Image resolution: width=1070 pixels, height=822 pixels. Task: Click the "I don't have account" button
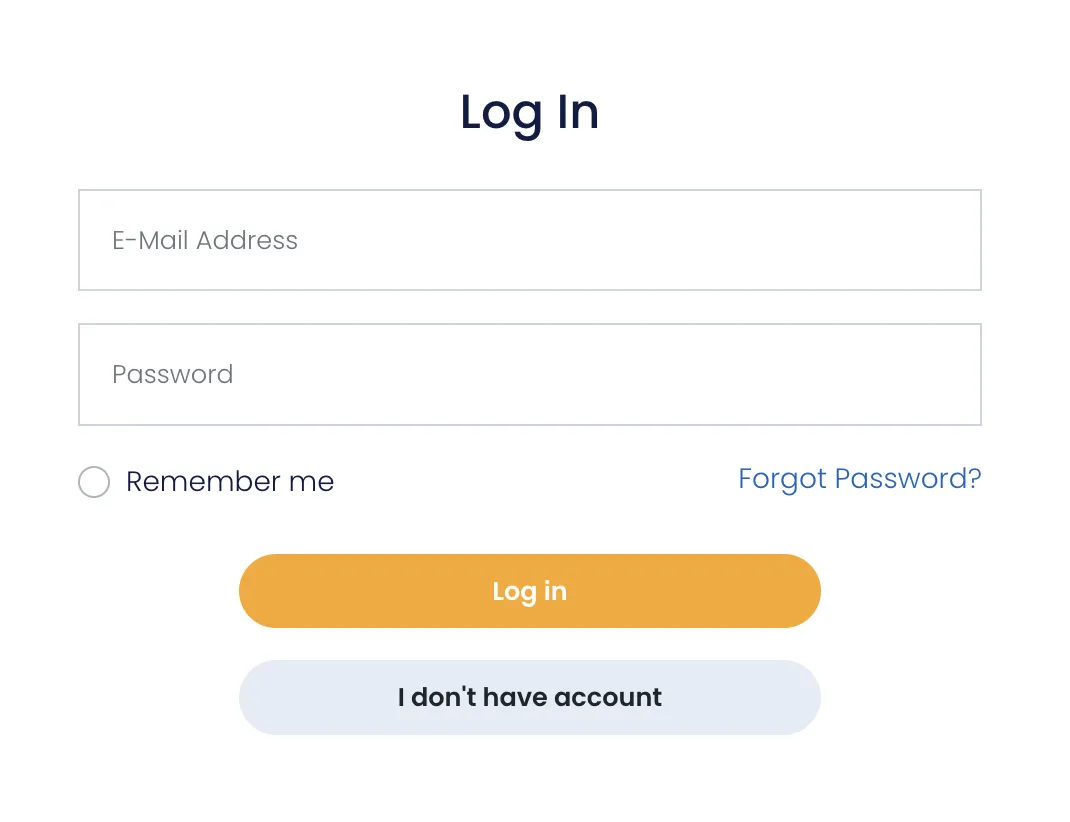(x=529, y=697)
